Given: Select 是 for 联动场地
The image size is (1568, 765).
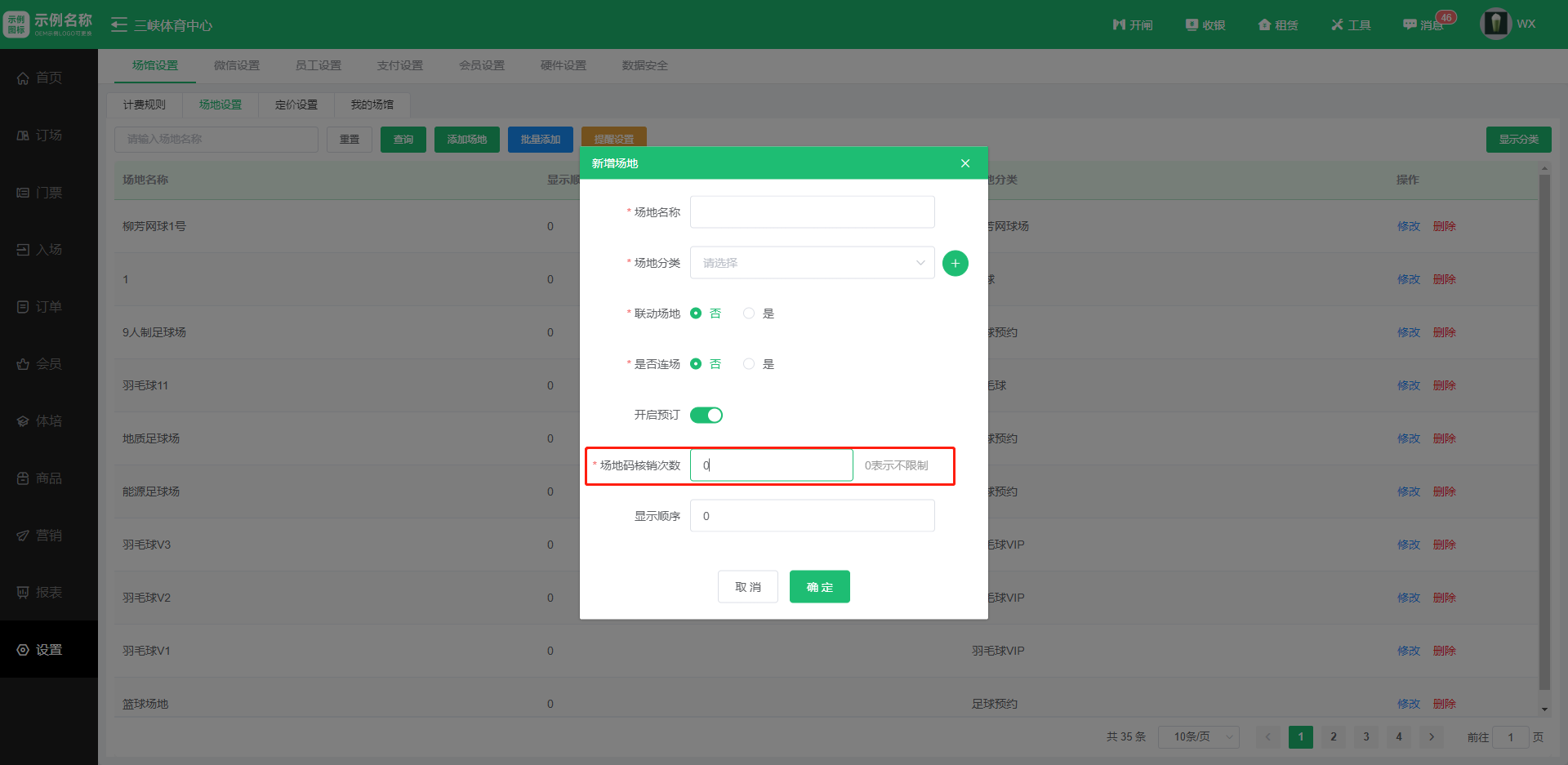Looking at the screenshot, I should coord(749,314).
